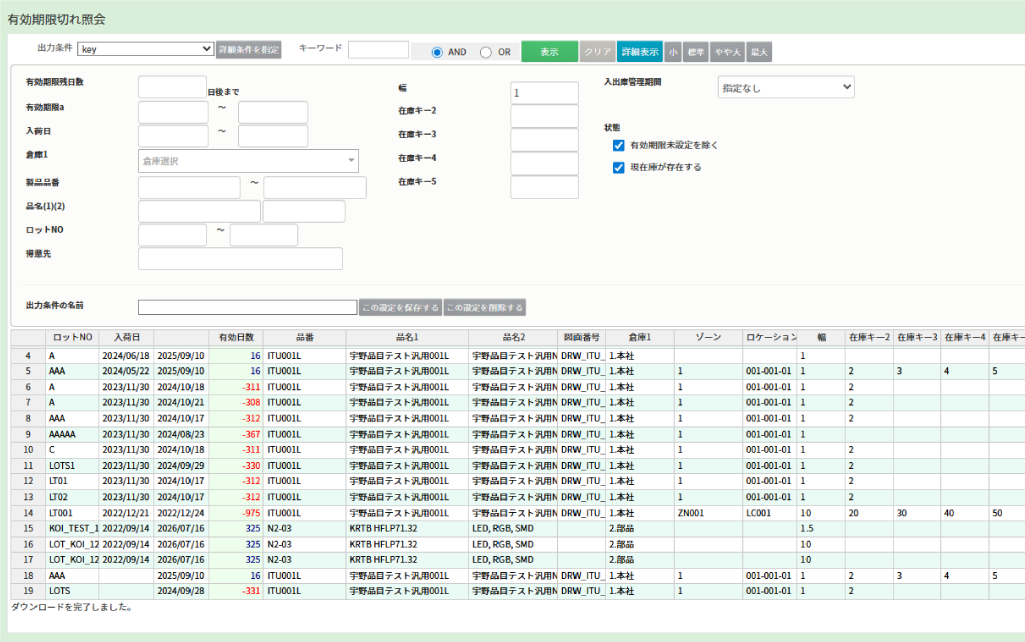
Task: Click the キーワード input field
Action: pyautogui.click(x=378, y=50)
